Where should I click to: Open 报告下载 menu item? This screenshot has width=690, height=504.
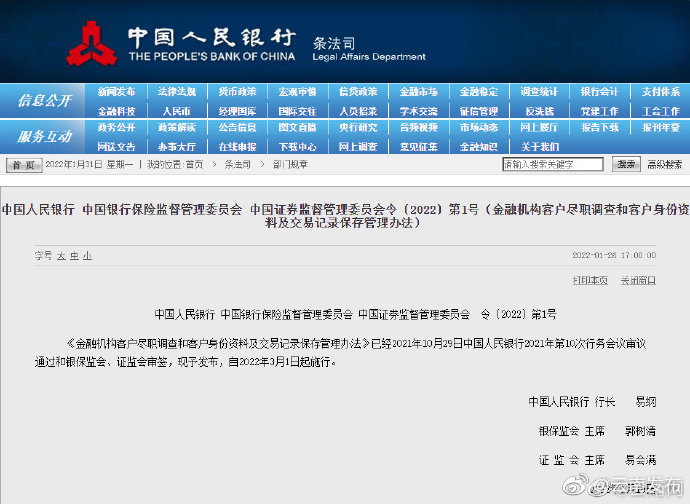599,128
